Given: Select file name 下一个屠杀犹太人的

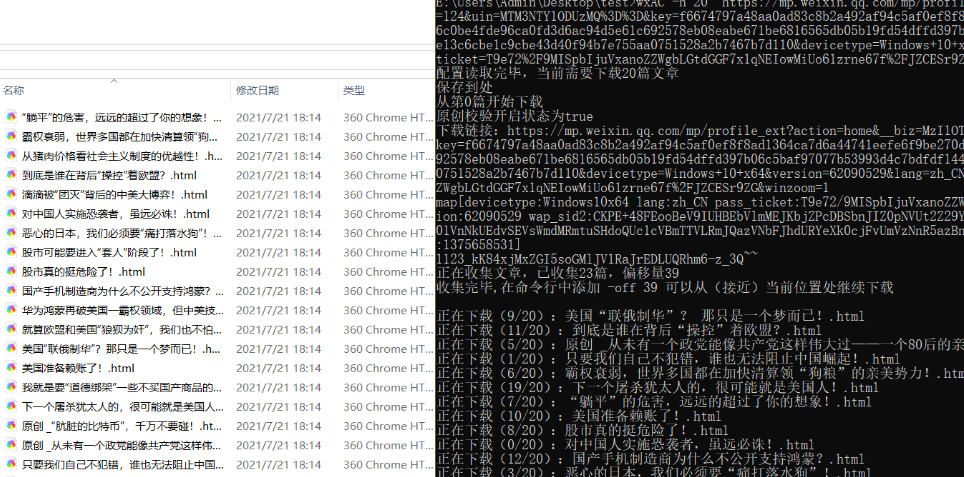Looking at the screenshot, I should tap(120, 407).
